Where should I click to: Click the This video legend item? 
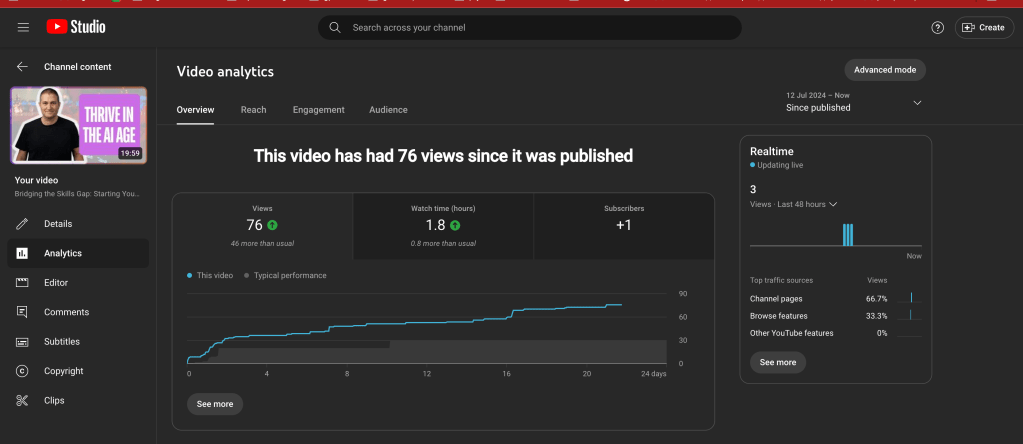[x=210, y=276]
